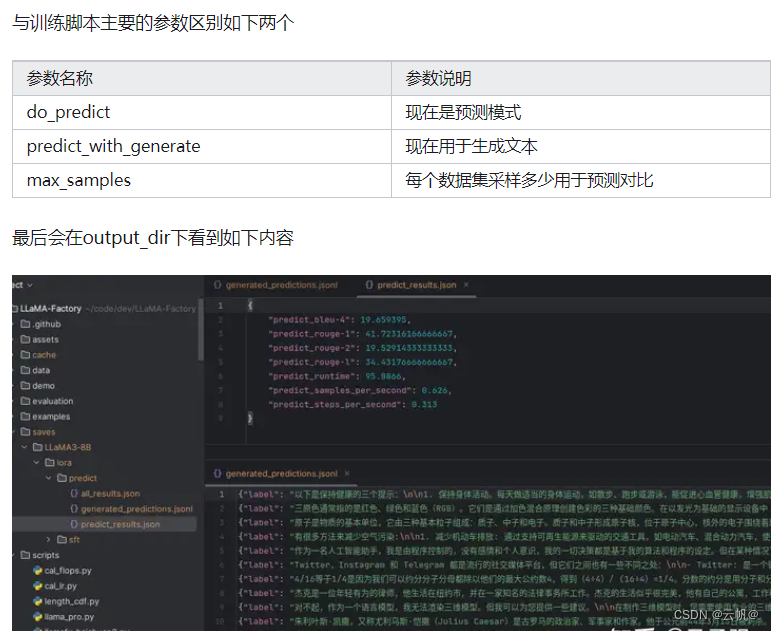The width and height of the screenshot is (774, 631).
Task: Switch to the top generated_predictions.jsonl editor tab
Action: point(276,285)
